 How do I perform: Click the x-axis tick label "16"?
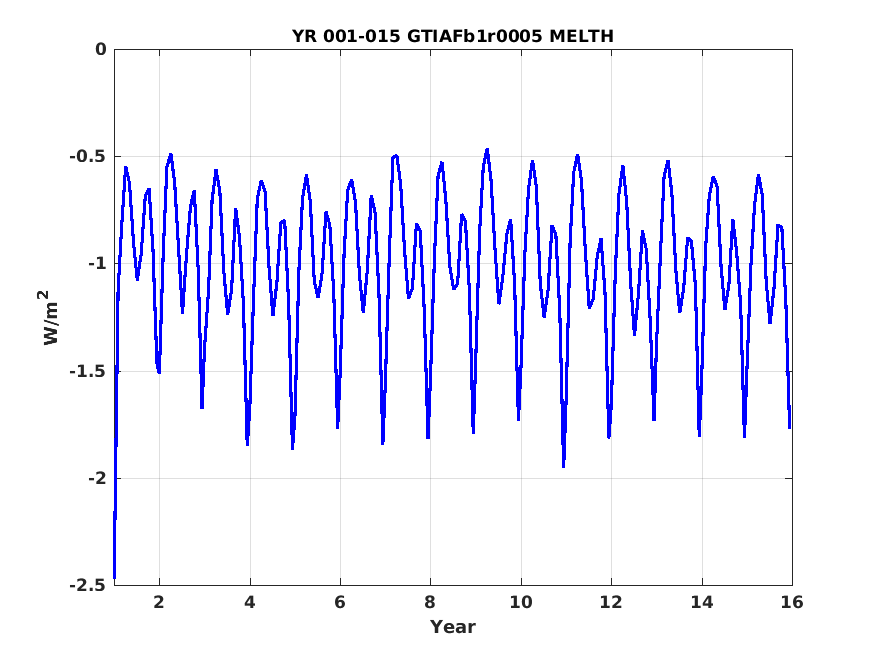coord(792,602)
